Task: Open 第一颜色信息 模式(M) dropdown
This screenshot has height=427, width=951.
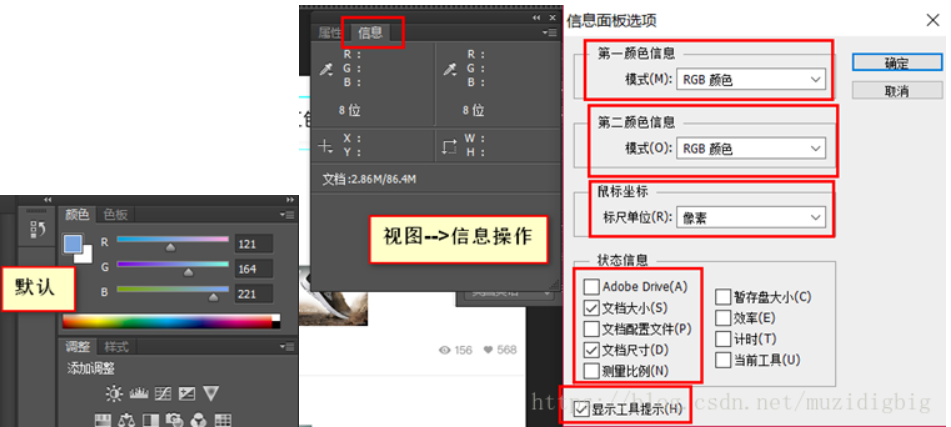Action: 751,79
